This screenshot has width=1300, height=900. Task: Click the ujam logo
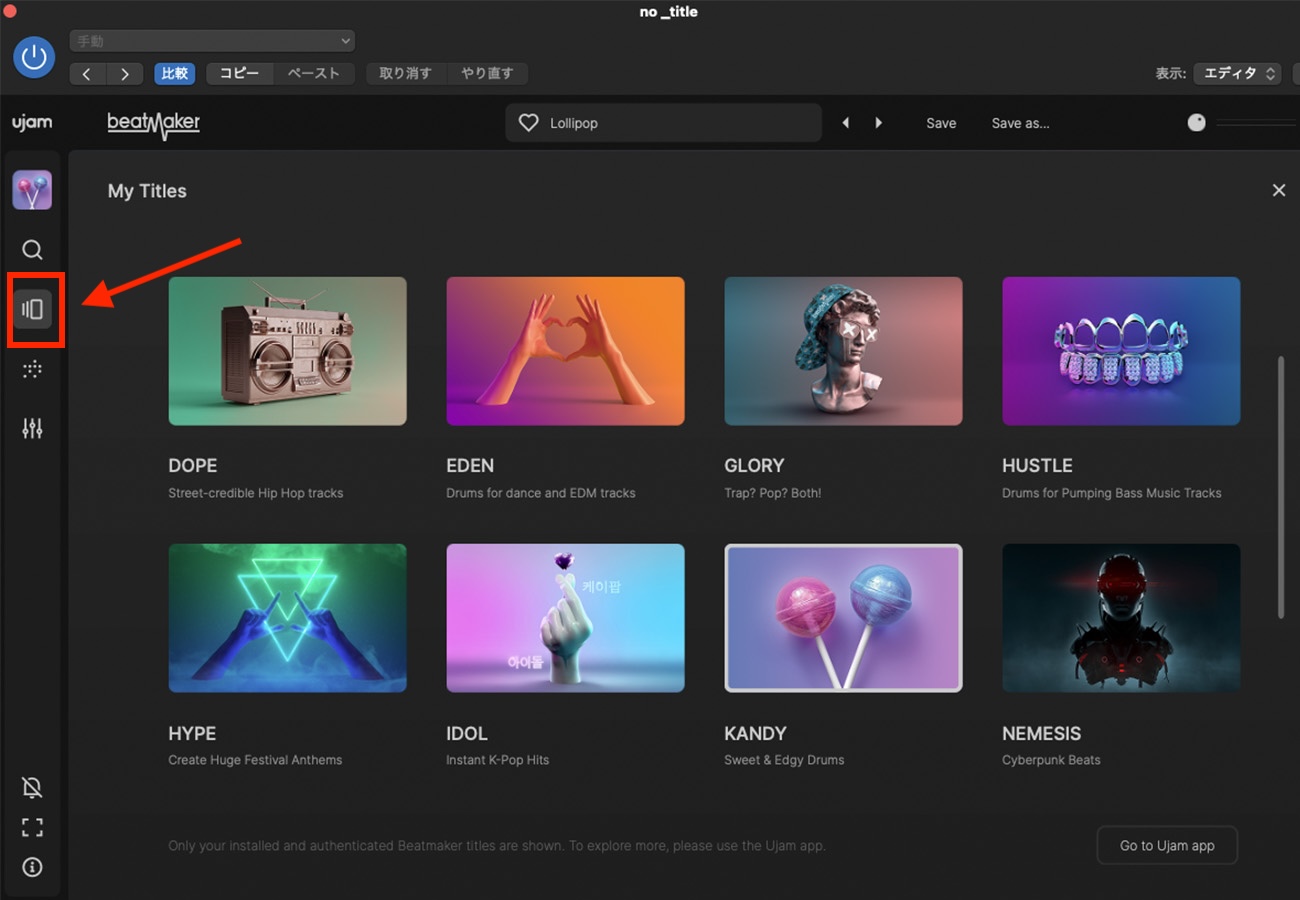click(32, 123)
